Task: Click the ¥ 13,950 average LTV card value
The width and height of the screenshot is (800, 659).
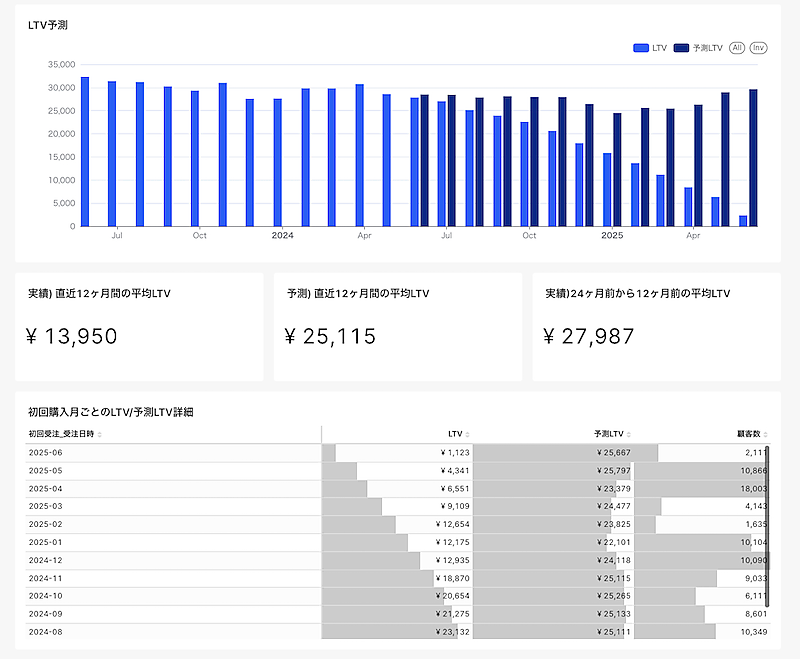Action: click(x=72, y=337)
